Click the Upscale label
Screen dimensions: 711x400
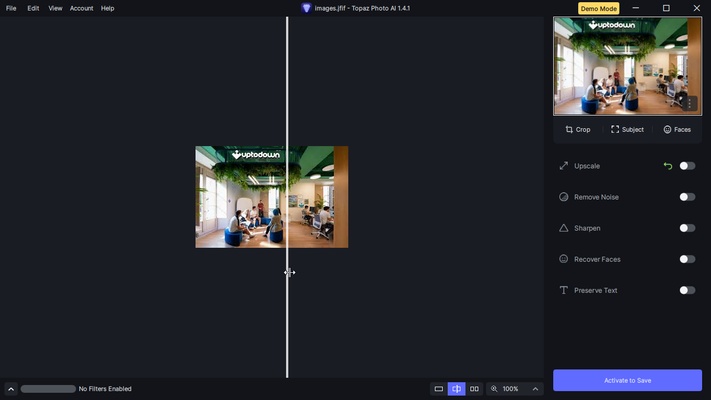coord(587,166)
